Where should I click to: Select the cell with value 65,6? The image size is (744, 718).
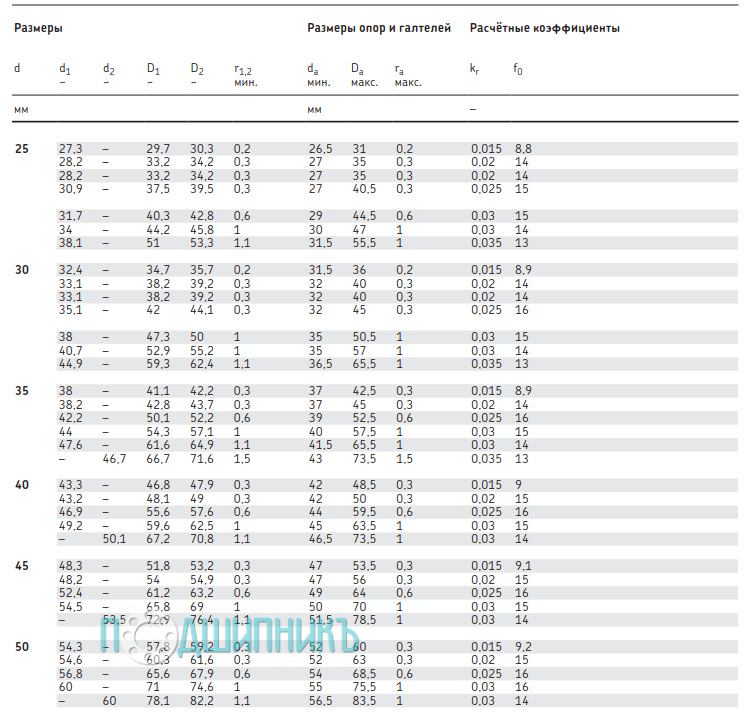(158, 674)
